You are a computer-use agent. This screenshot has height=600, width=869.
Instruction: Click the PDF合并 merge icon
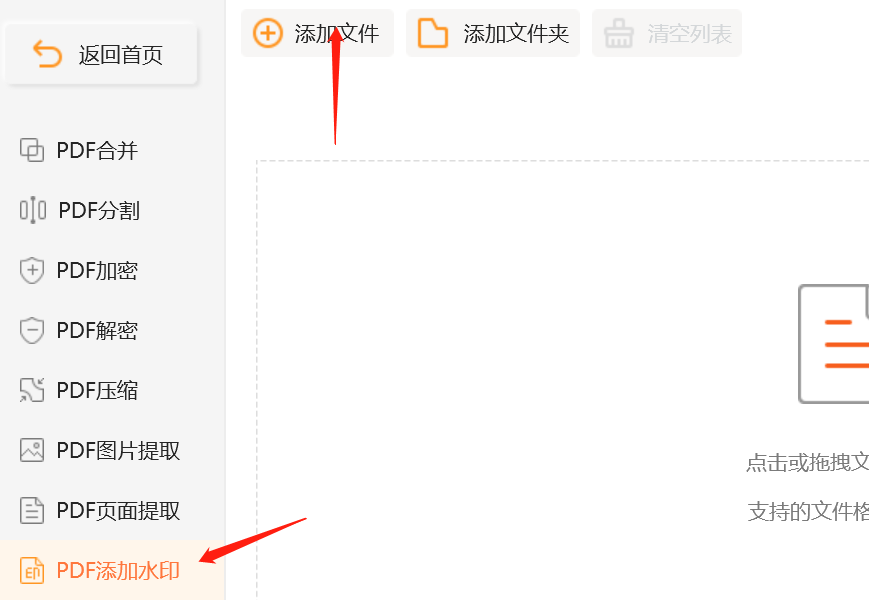tap(32, 150)
